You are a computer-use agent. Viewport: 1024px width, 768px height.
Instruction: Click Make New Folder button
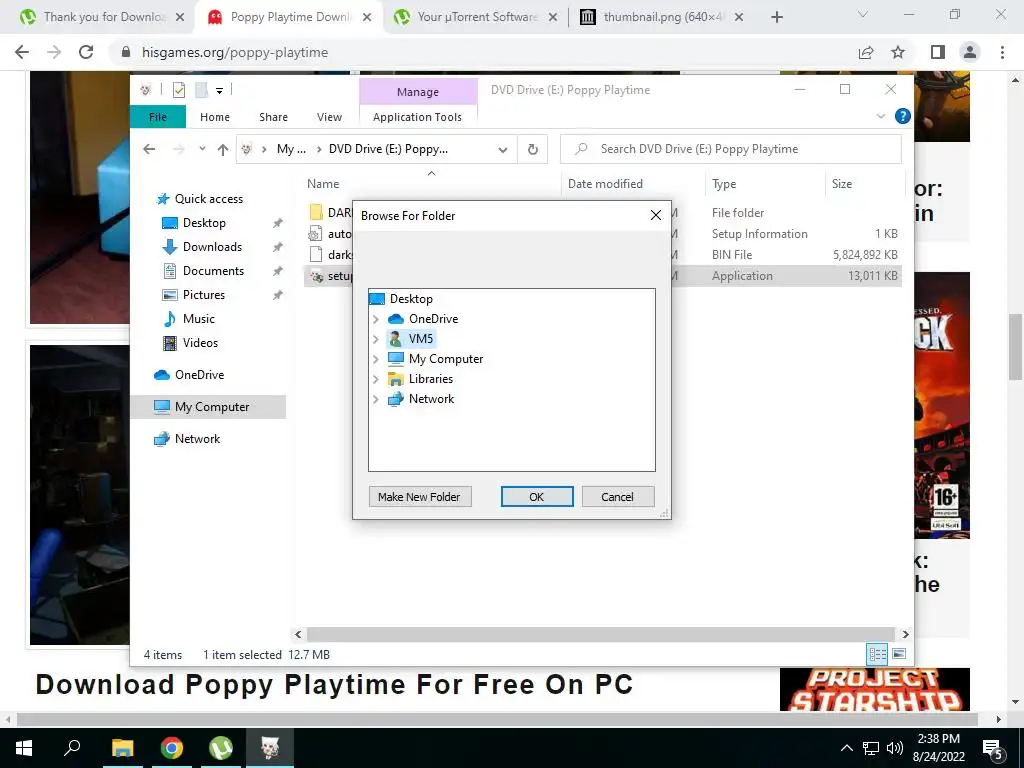(419, 496)
